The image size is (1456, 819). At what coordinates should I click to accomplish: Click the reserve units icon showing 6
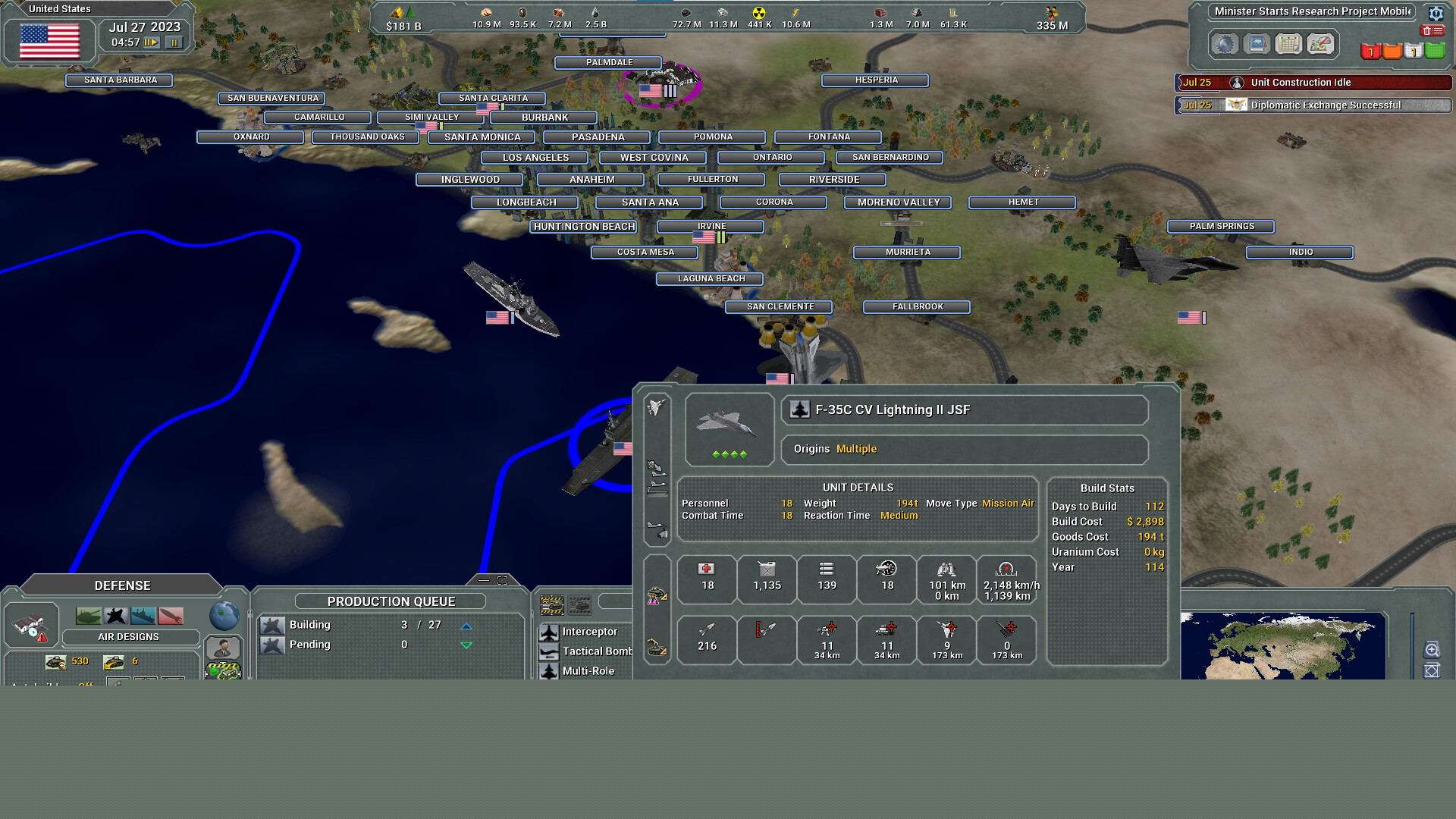point(114,662)
